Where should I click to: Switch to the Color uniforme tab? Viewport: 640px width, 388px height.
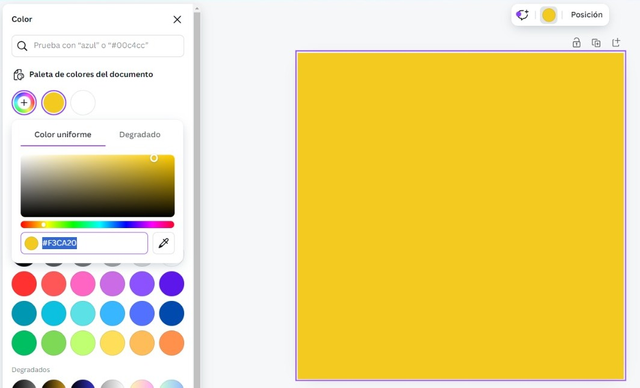click(63, 135)
